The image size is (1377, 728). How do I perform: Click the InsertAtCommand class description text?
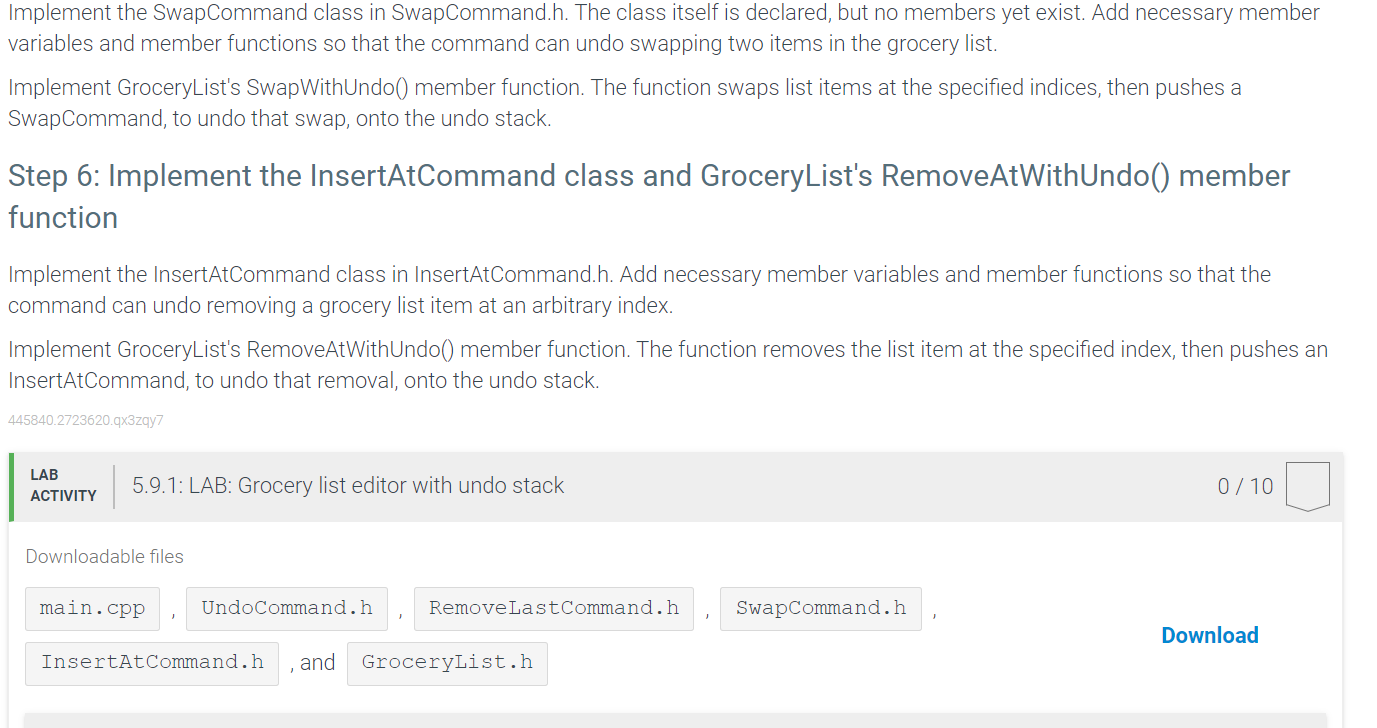tap(639, 289)
